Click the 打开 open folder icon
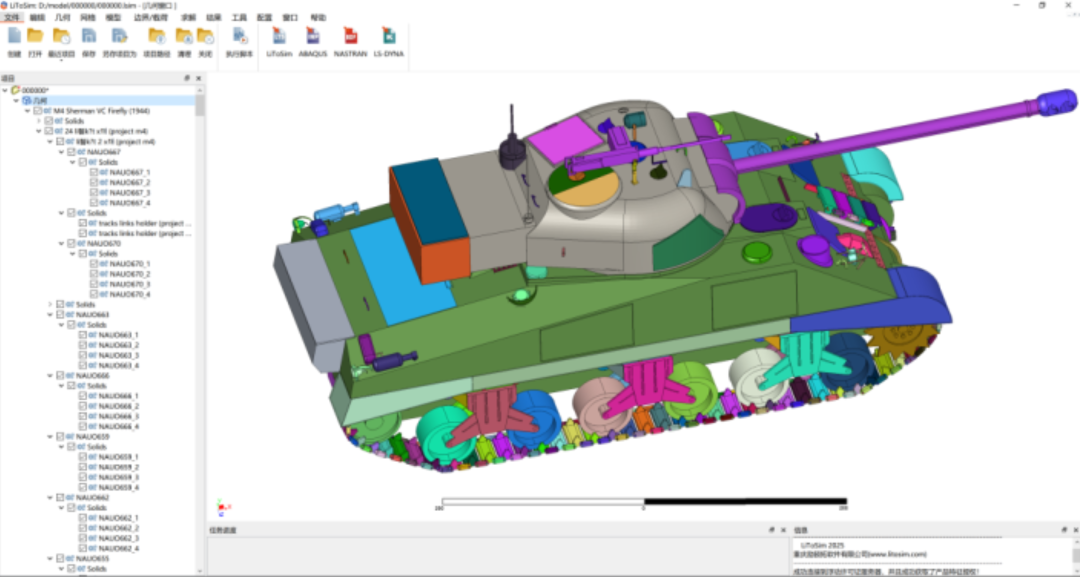 35,36
